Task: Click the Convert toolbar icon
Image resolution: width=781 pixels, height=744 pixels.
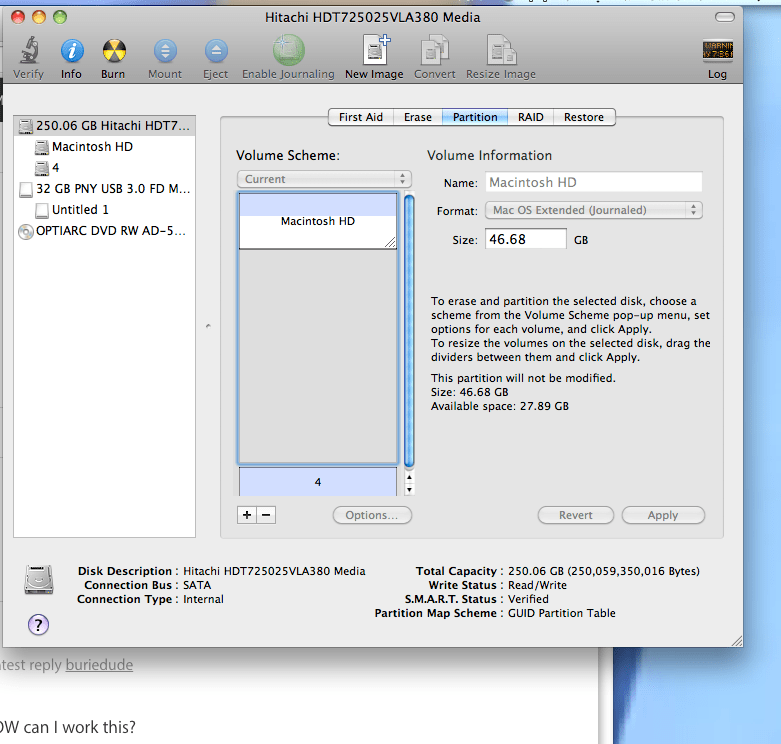Action: pos(435,50)
